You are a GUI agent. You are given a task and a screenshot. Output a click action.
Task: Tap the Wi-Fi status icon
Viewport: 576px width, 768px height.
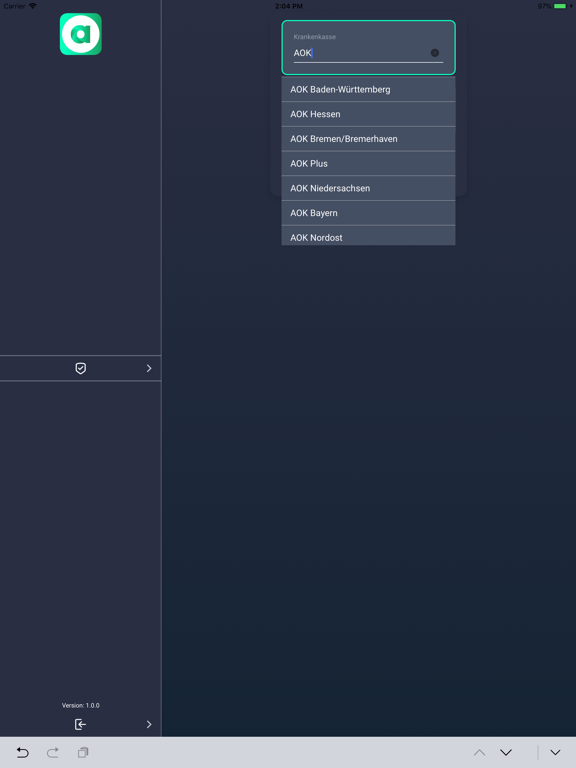33,6
